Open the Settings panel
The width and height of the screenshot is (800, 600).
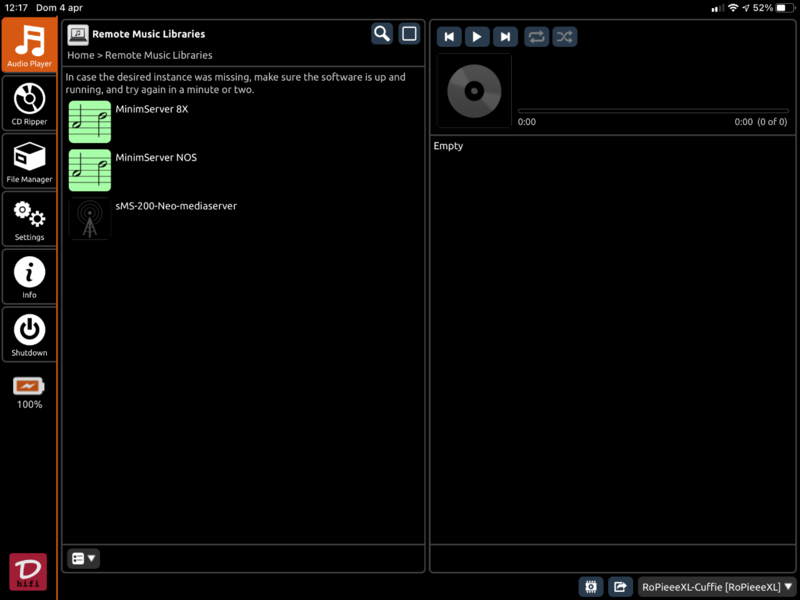(29, 219)
